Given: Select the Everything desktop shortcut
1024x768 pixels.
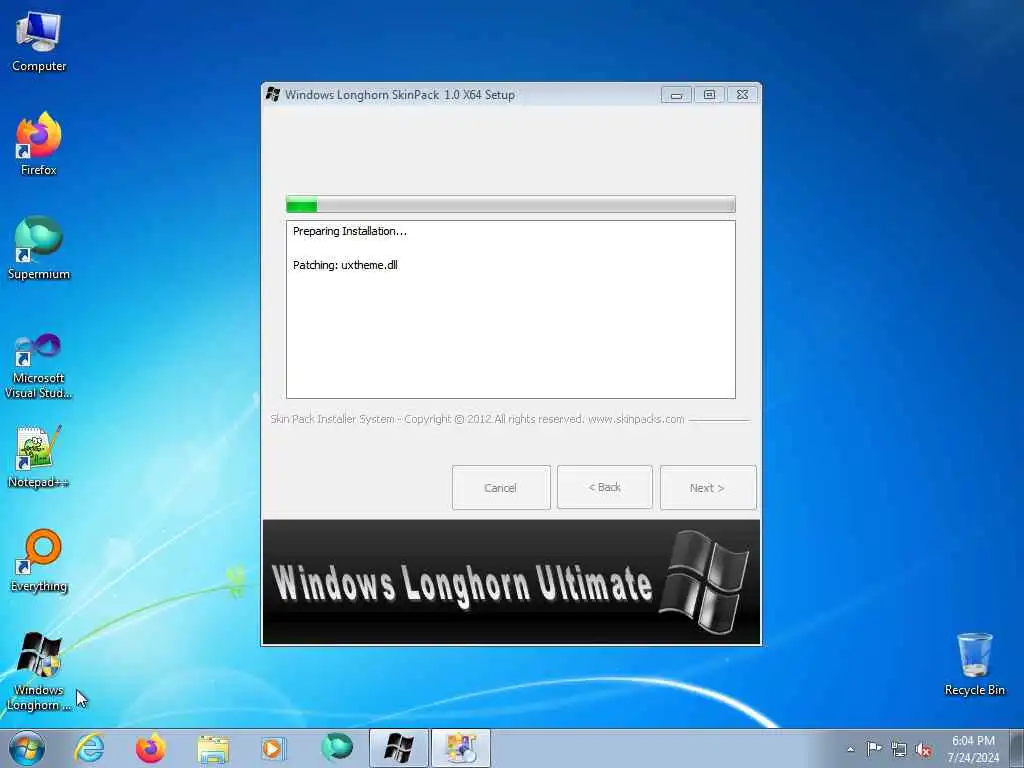Looking at the screenshot, I should point(39,560).
